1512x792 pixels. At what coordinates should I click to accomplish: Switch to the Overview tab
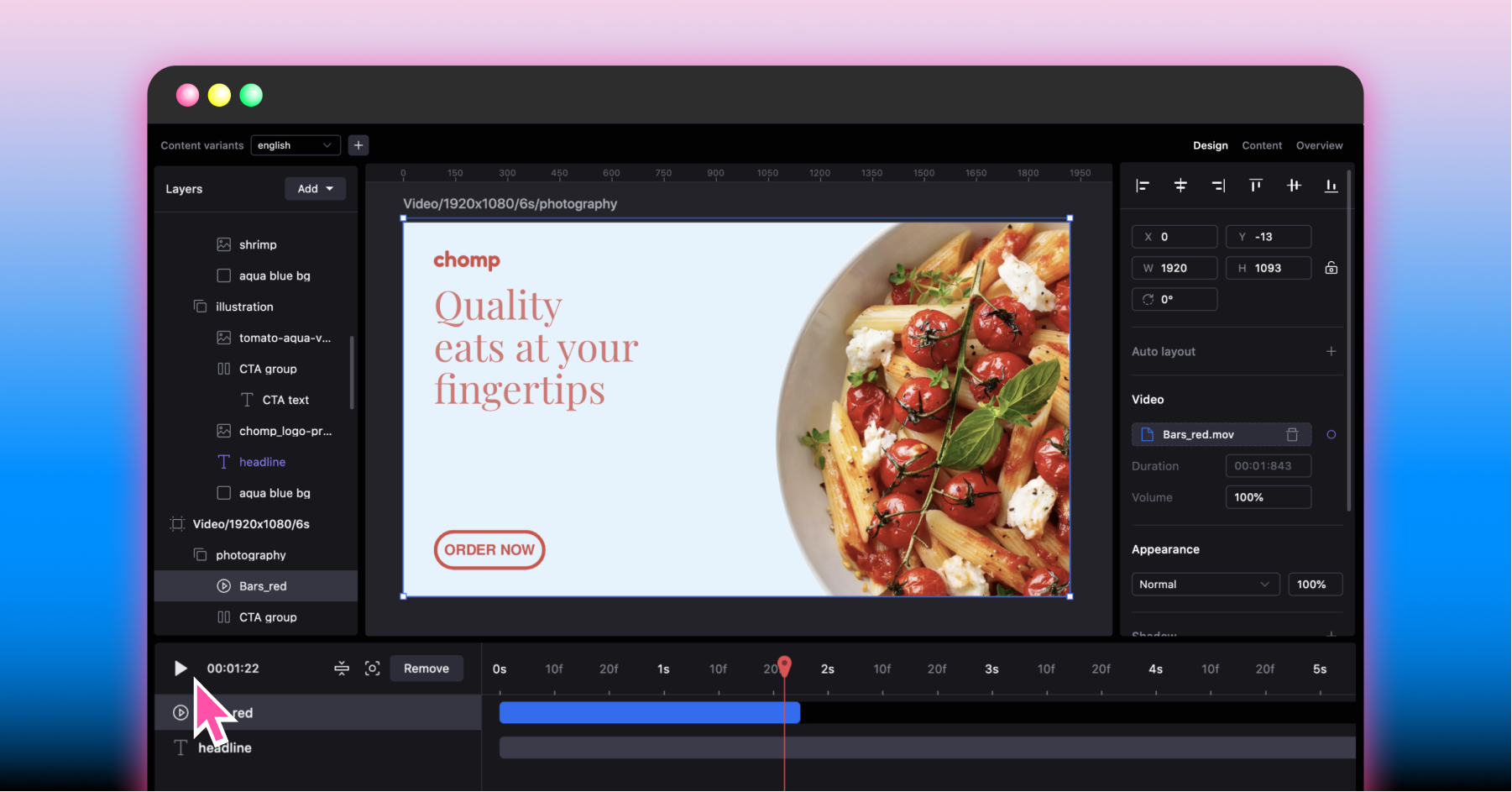1320,145
